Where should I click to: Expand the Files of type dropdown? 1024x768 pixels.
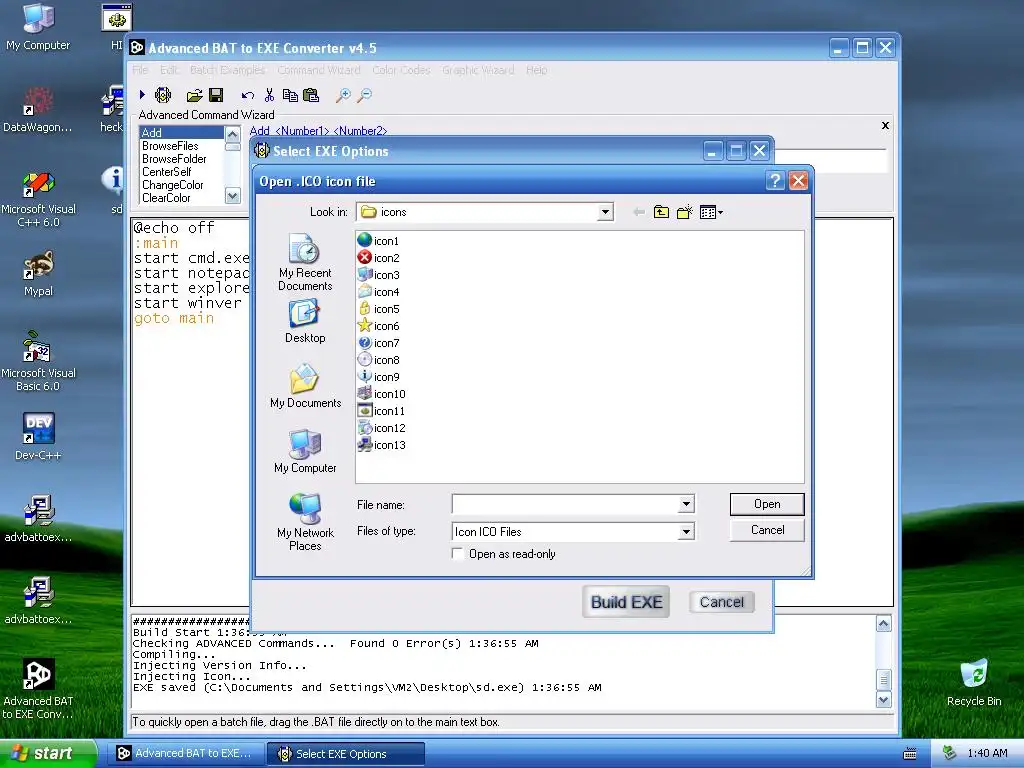coord(686,532)
